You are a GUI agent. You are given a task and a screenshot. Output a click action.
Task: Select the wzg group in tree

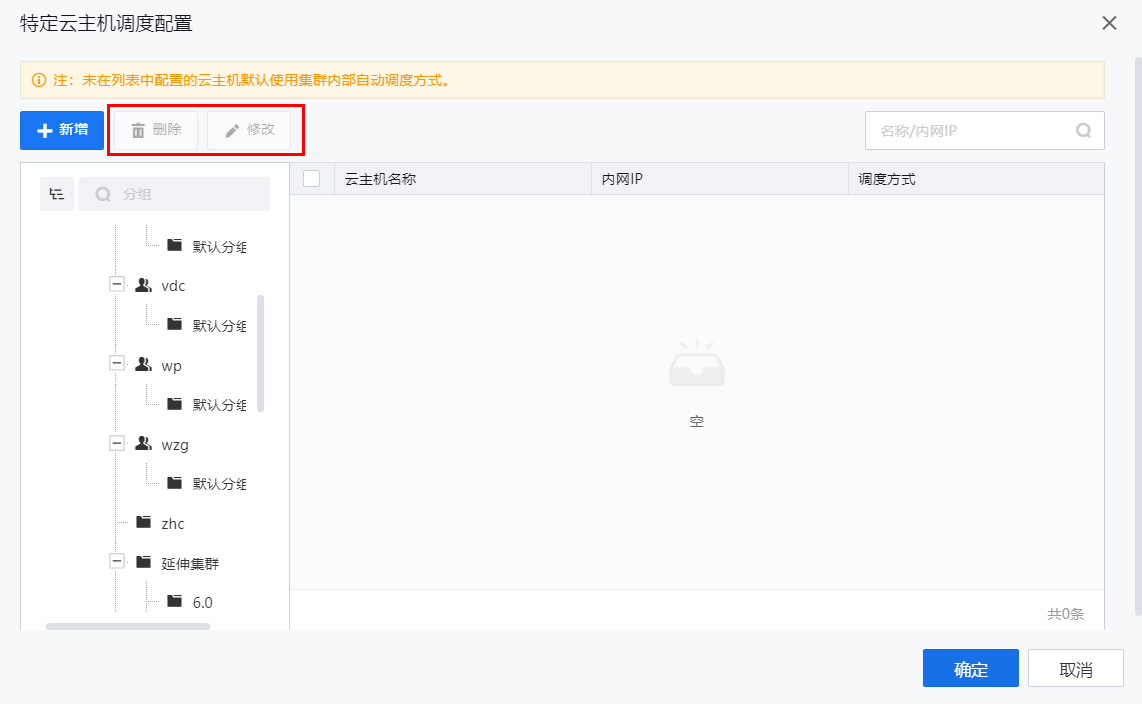pyautogui.click(x=175, y=445)
